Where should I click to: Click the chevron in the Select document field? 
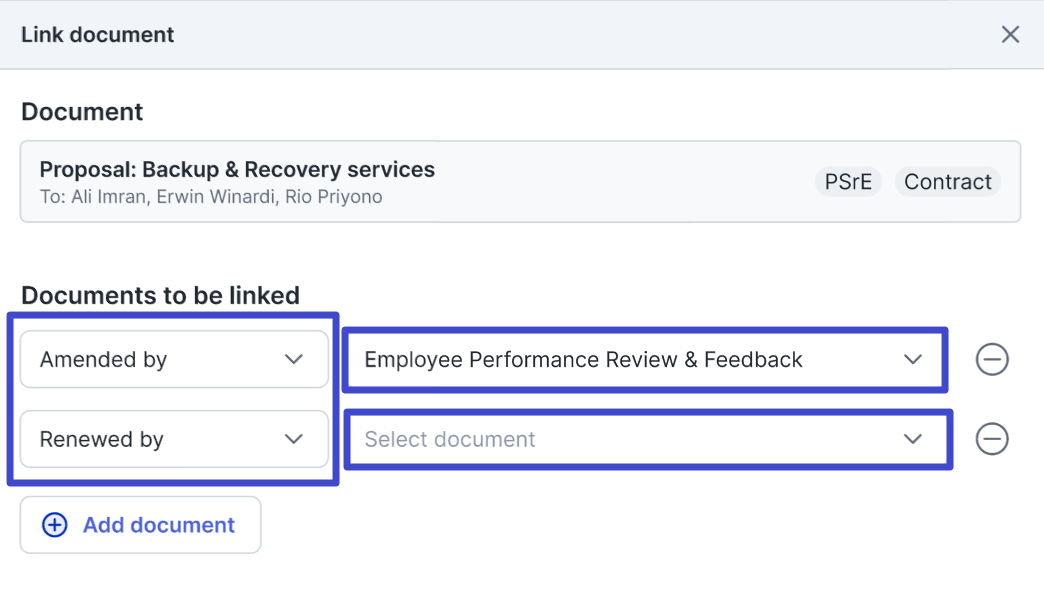912,439
